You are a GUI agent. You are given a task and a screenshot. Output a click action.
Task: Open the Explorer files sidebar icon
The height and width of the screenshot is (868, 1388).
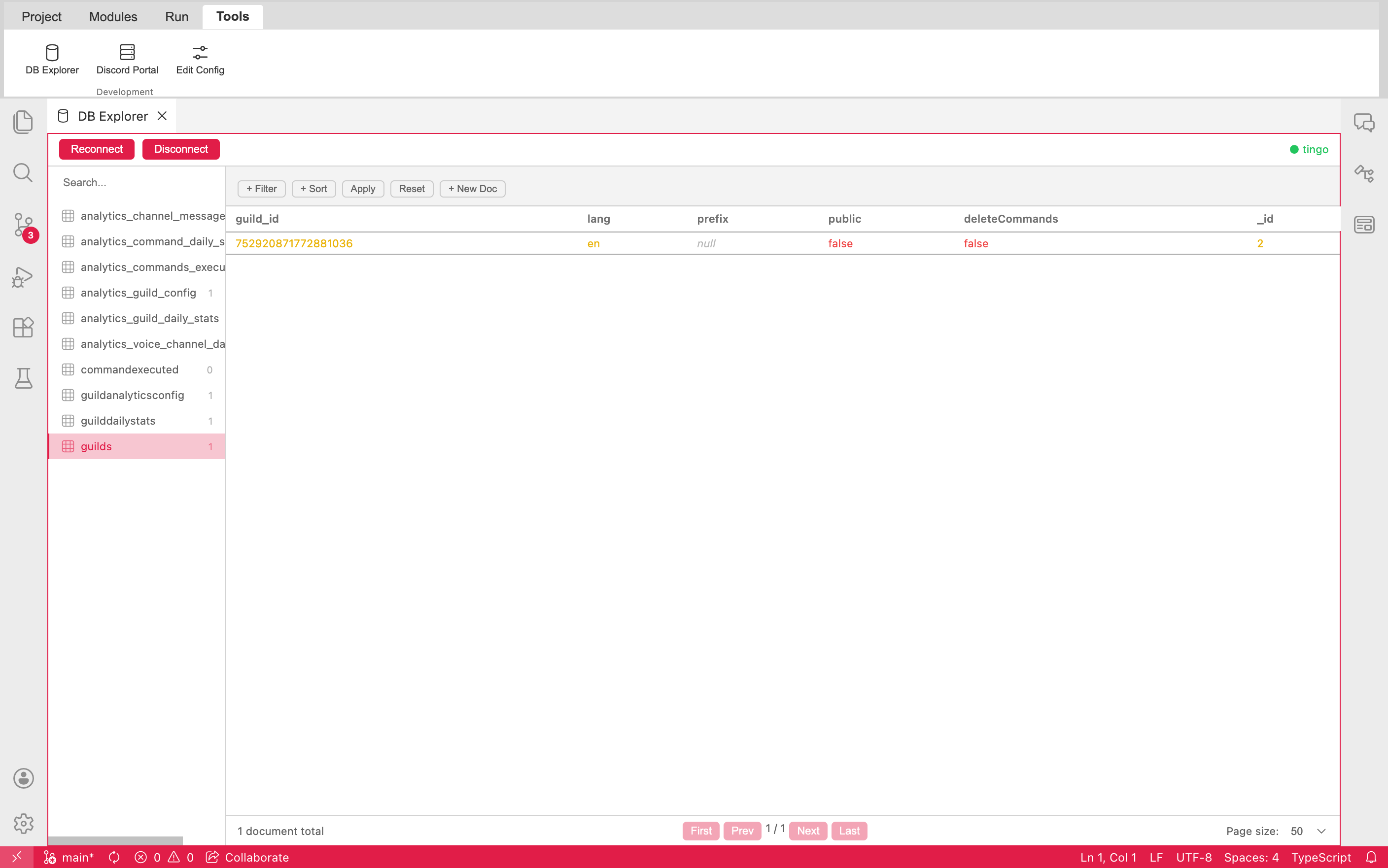coord(23,122)
